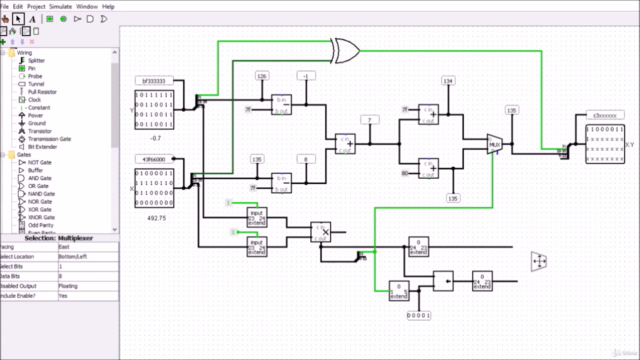This screenshot has height=360, width=640.
Task: Click the multiplier component on canvas
Action: point(320,232)
